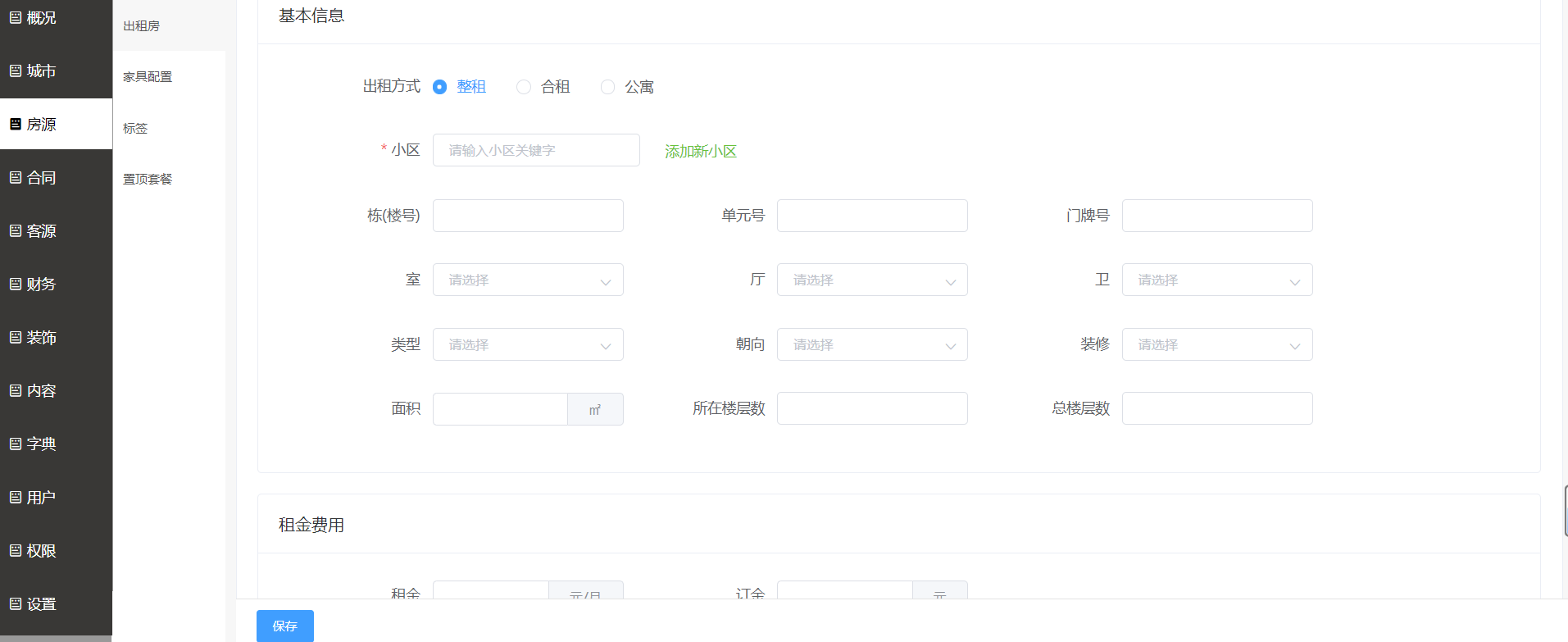Open the 出租房 submenu item
The height and width of the screenshot is (642, 1568).
tap(169, 25)
